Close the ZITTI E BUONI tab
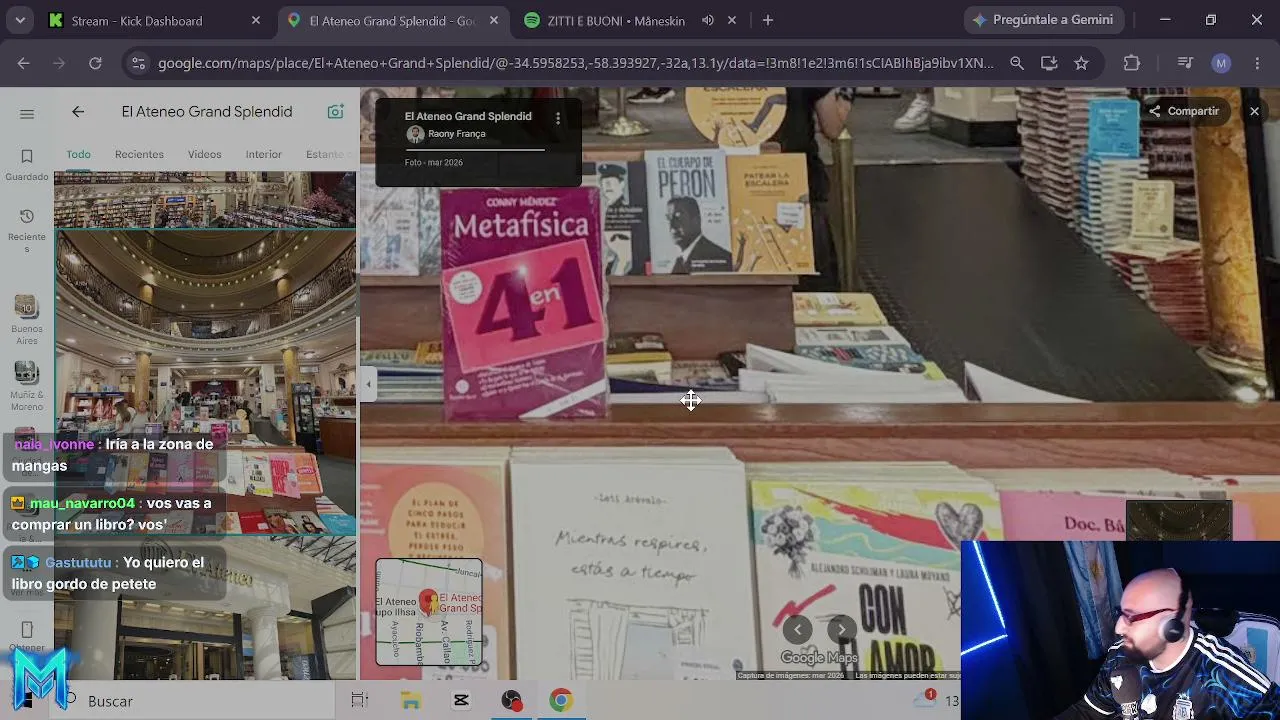 point(732,20)
